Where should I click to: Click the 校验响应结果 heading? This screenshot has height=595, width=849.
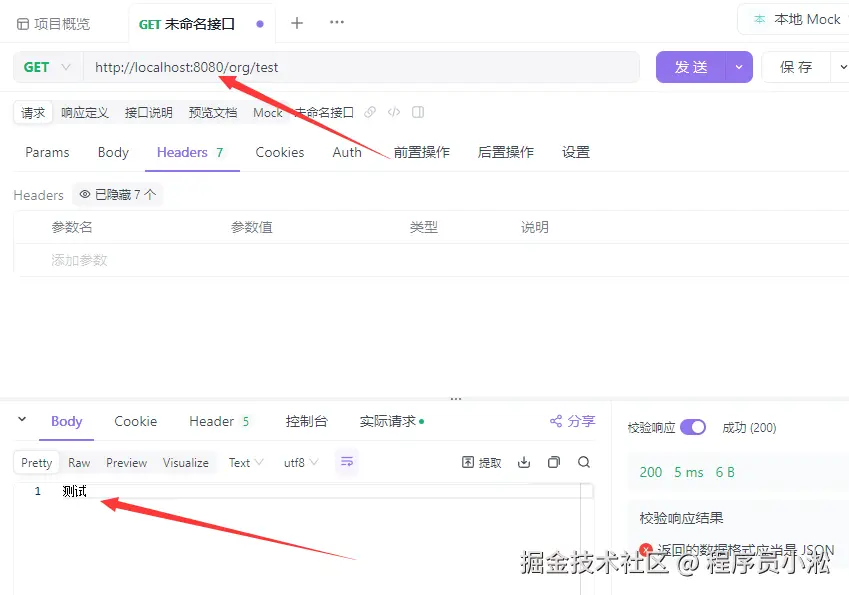click(681, 518)
